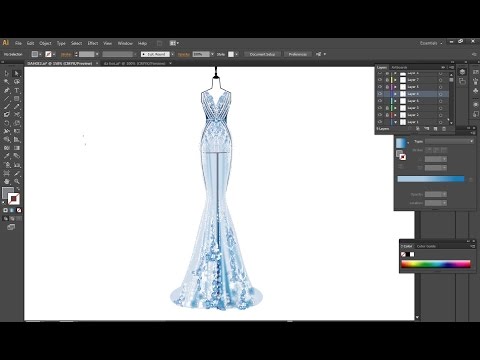Open the gradient Type dropdown
Image resolution: width=480 pixels, height=360 pixels.
pyautogui.click(x=449, y=141)
